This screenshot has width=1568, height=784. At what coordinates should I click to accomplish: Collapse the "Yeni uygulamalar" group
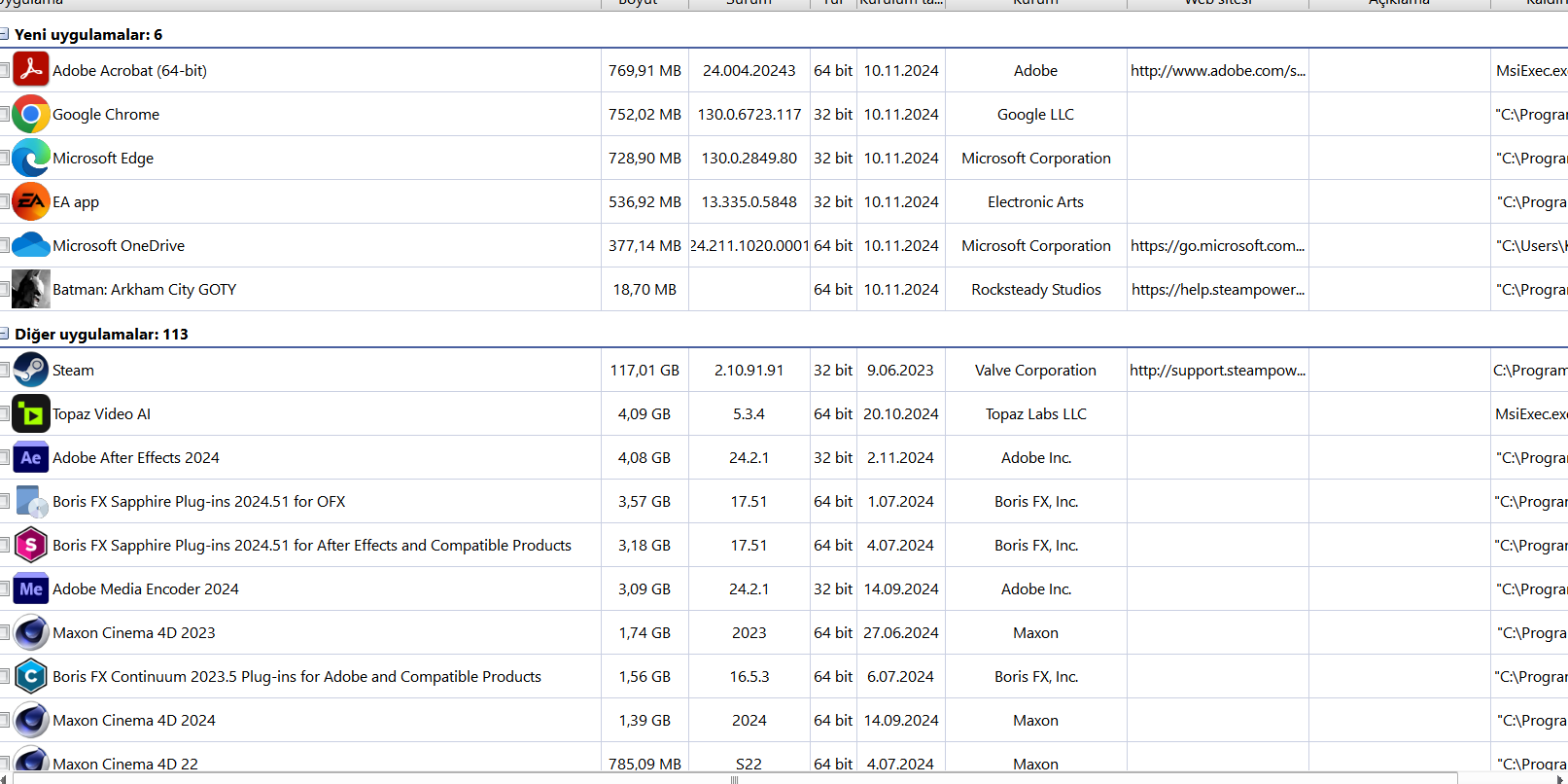pyautogui.click(x=4, y=35)
